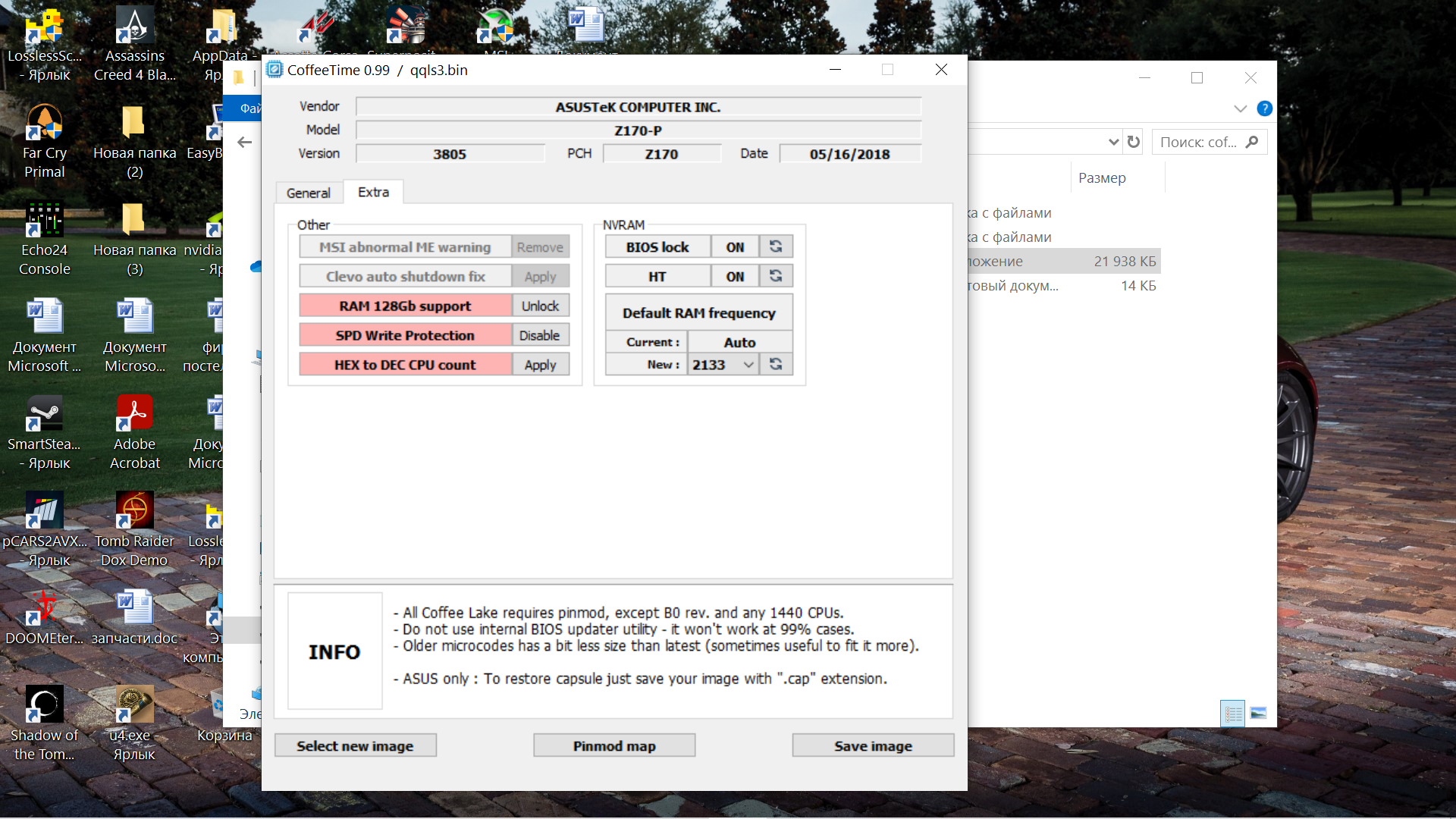
Task: Click refresh icon next to BIOS lock
Action: click(776, 246)
